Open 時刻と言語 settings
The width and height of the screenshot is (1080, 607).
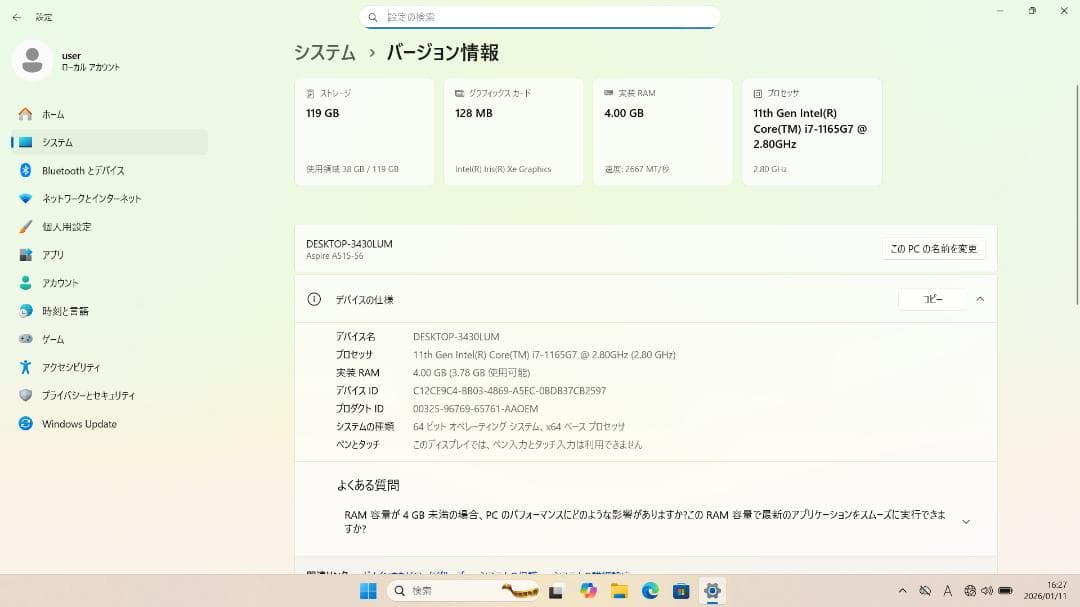[68, 311]
